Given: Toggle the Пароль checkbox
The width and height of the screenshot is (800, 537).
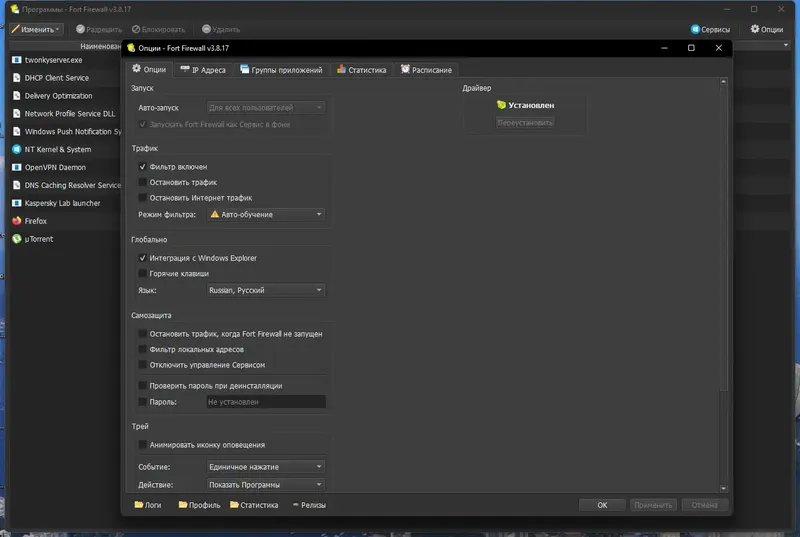Looking at the screenshot, I should 142,401.
